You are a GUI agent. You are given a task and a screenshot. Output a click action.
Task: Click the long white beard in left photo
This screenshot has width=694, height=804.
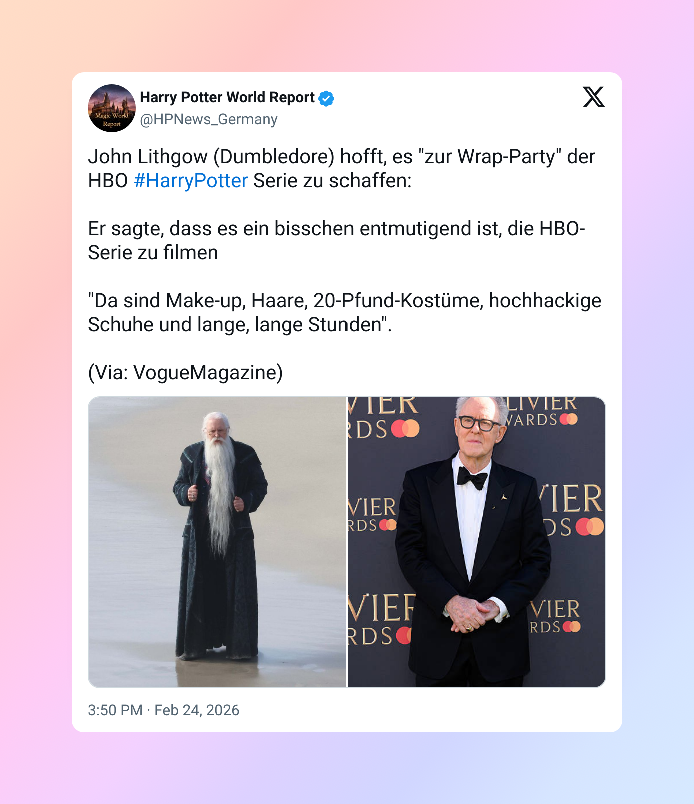click(x=220, y=491)
